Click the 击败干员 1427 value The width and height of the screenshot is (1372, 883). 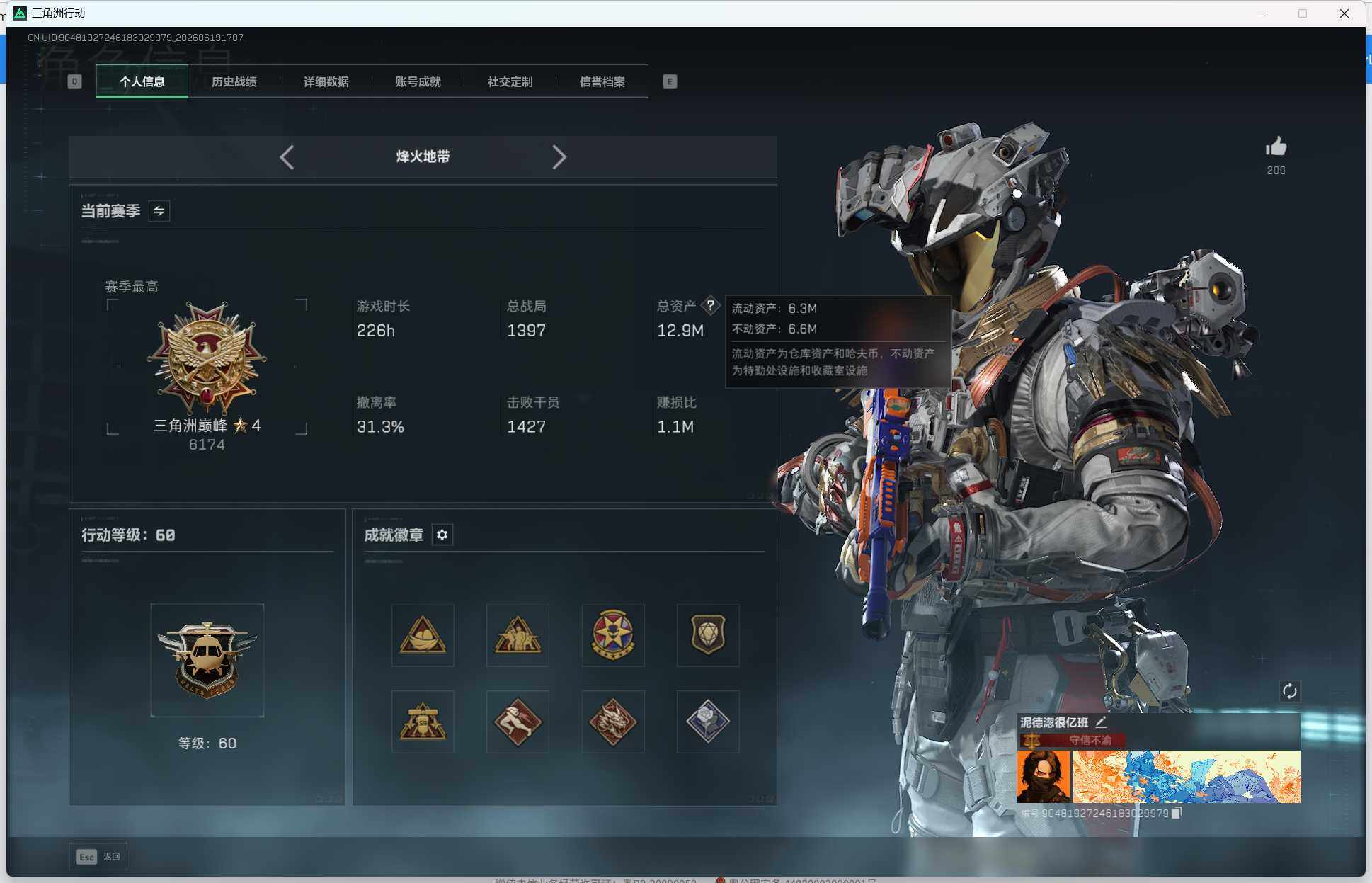526,427
